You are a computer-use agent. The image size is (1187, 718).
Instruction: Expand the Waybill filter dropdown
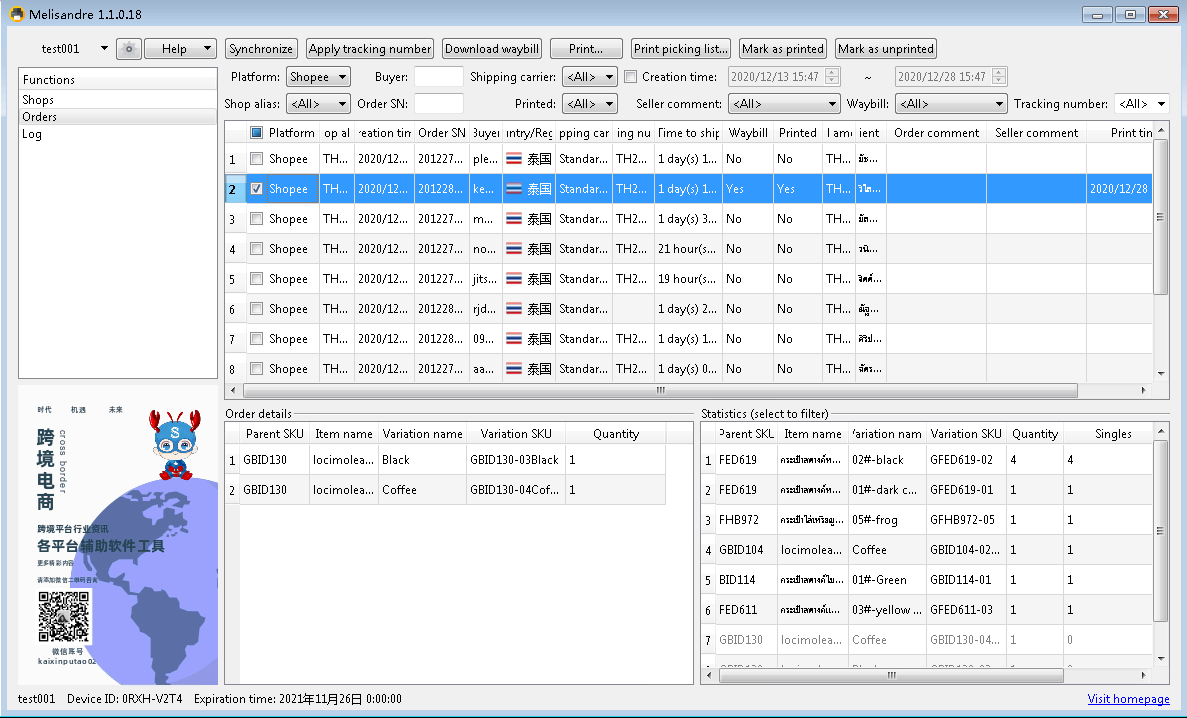(951, 104)
